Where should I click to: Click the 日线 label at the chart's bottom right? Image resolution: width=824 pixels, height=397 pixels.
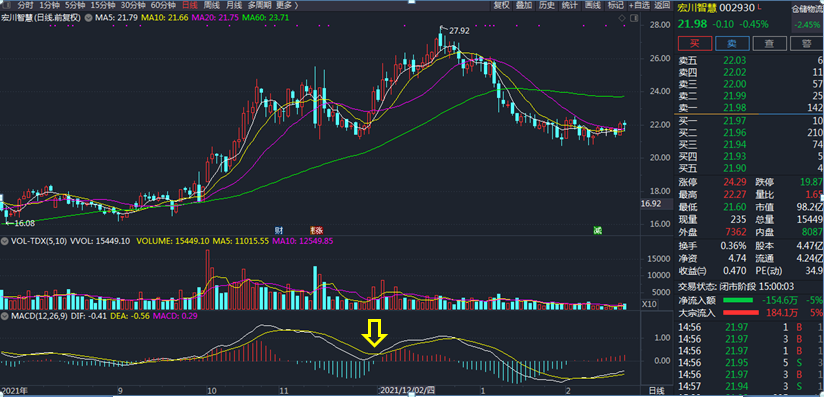tap(656, 391)
